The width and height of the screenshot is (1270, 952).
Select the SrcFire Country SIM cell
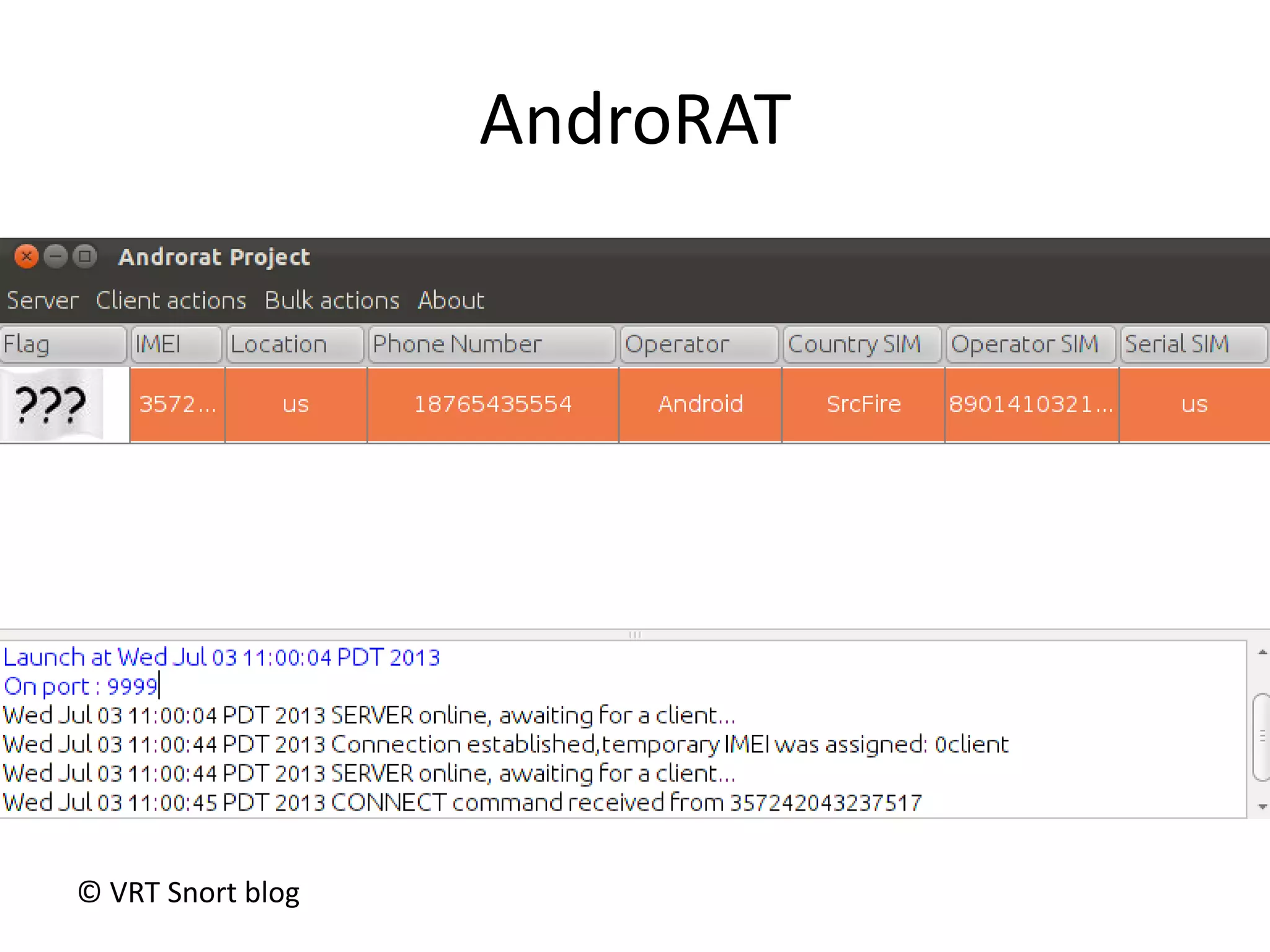coord(863,404)
